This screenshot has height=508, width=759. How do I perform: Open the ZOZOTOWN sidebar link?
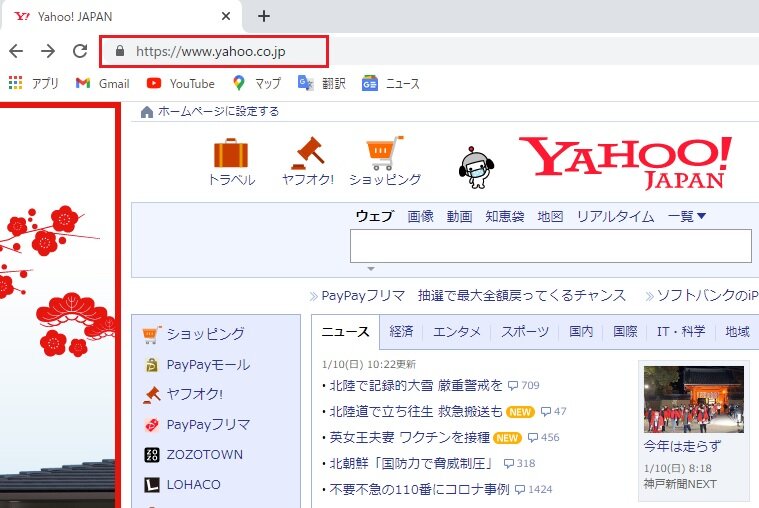tap(205, 455)
